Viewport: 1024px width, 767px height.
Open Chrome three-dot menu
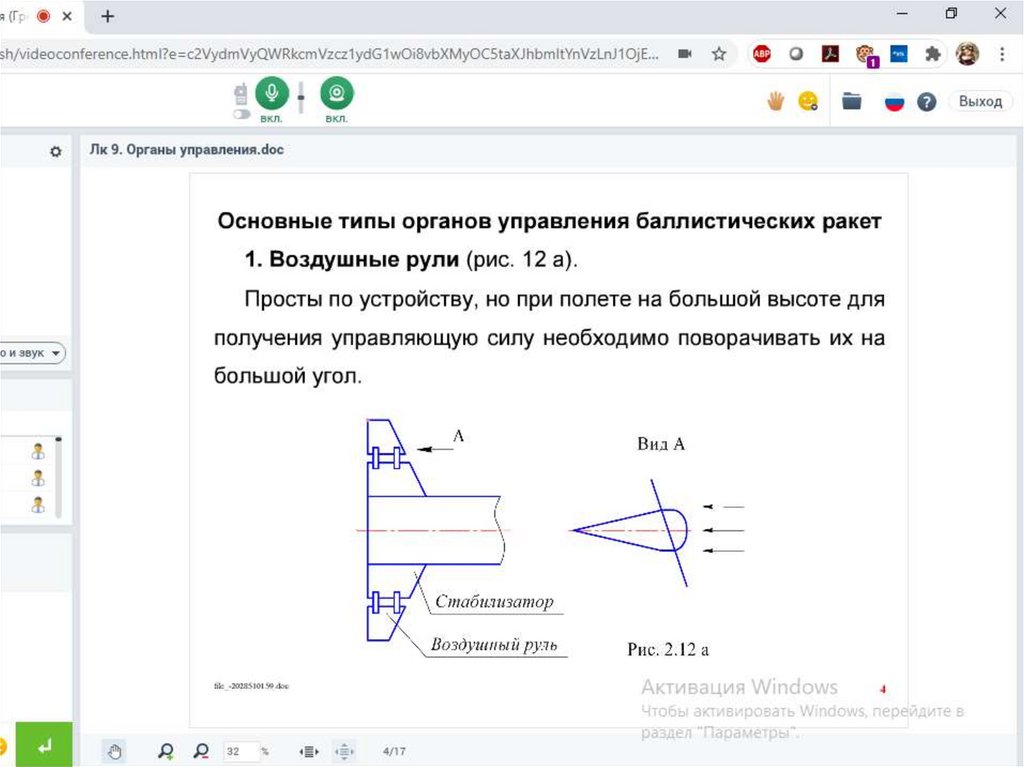click(1002, 54)
